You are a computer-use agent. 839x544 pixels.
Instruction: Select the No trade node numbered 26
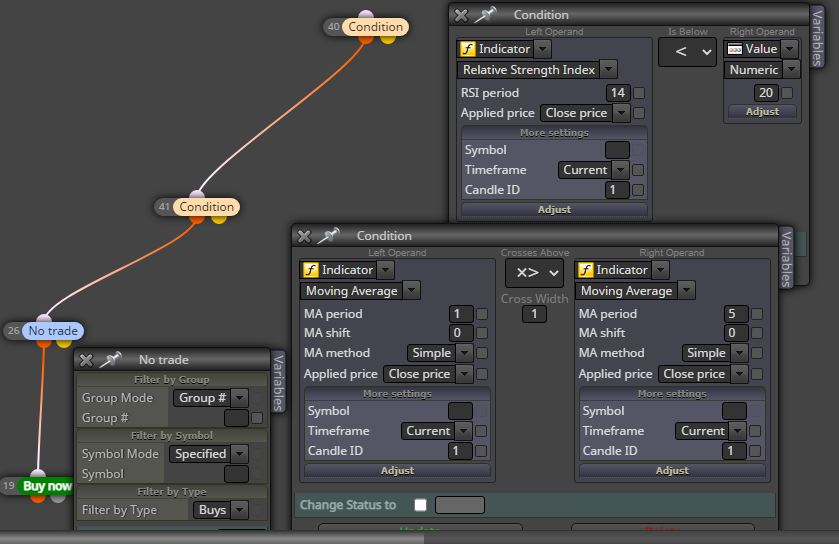click(x=52, y=331)
